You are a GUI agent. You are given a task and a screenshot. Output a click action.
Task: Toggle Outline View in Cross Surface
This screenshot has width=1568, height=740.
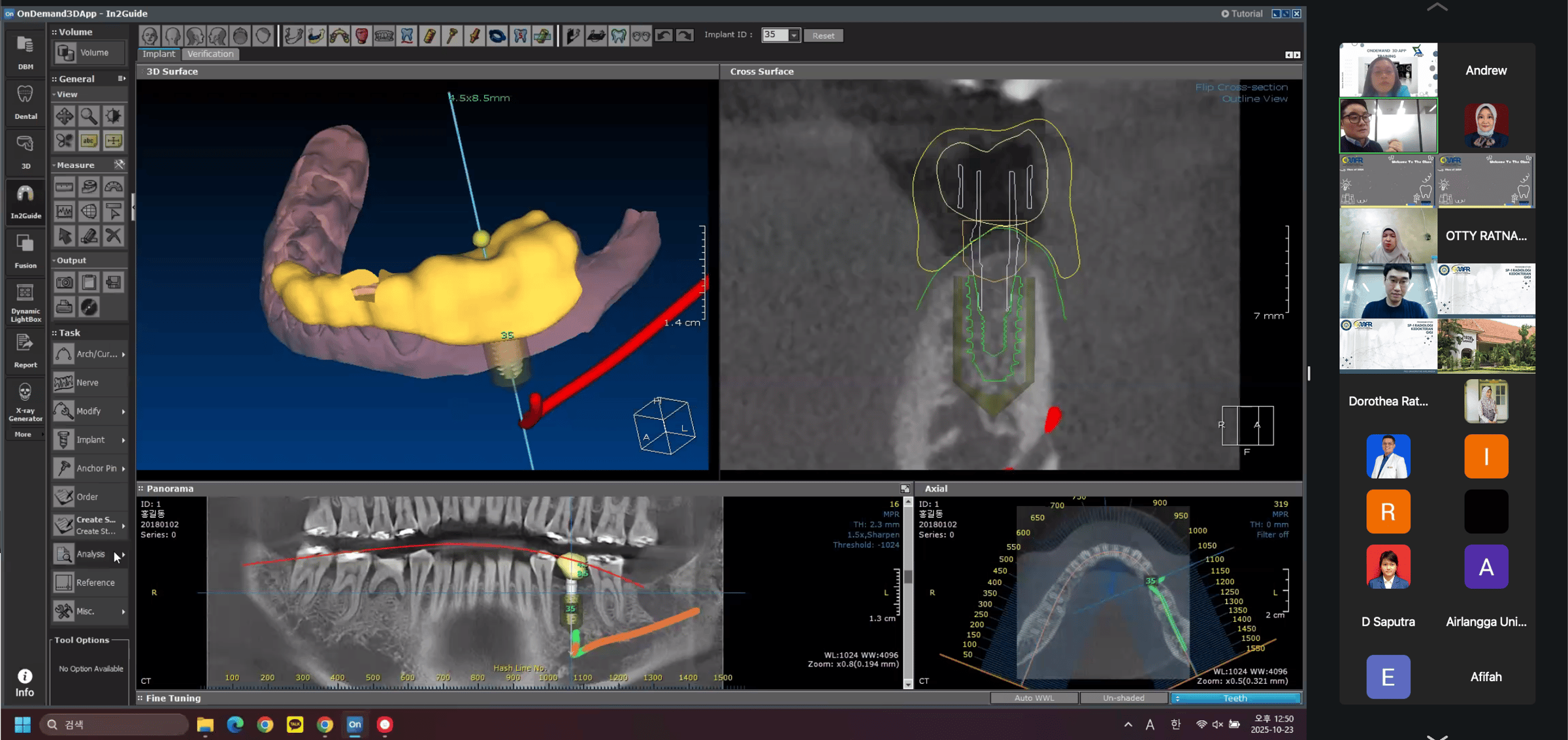[1254, 99]
